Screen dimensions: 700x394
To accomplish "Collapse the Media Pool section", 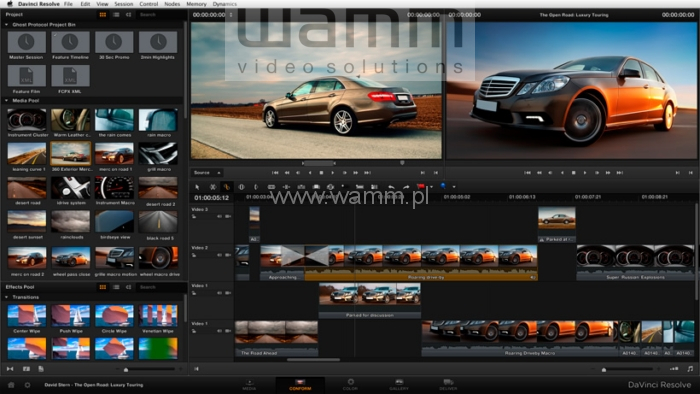I will point(7,101).
